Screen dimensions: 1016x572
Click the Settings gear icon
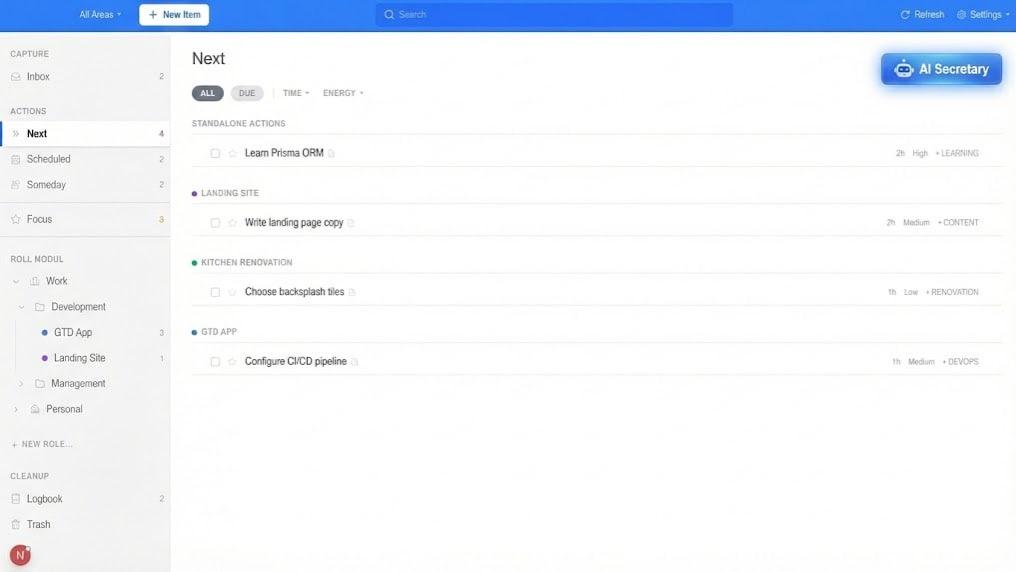[962, 14]
